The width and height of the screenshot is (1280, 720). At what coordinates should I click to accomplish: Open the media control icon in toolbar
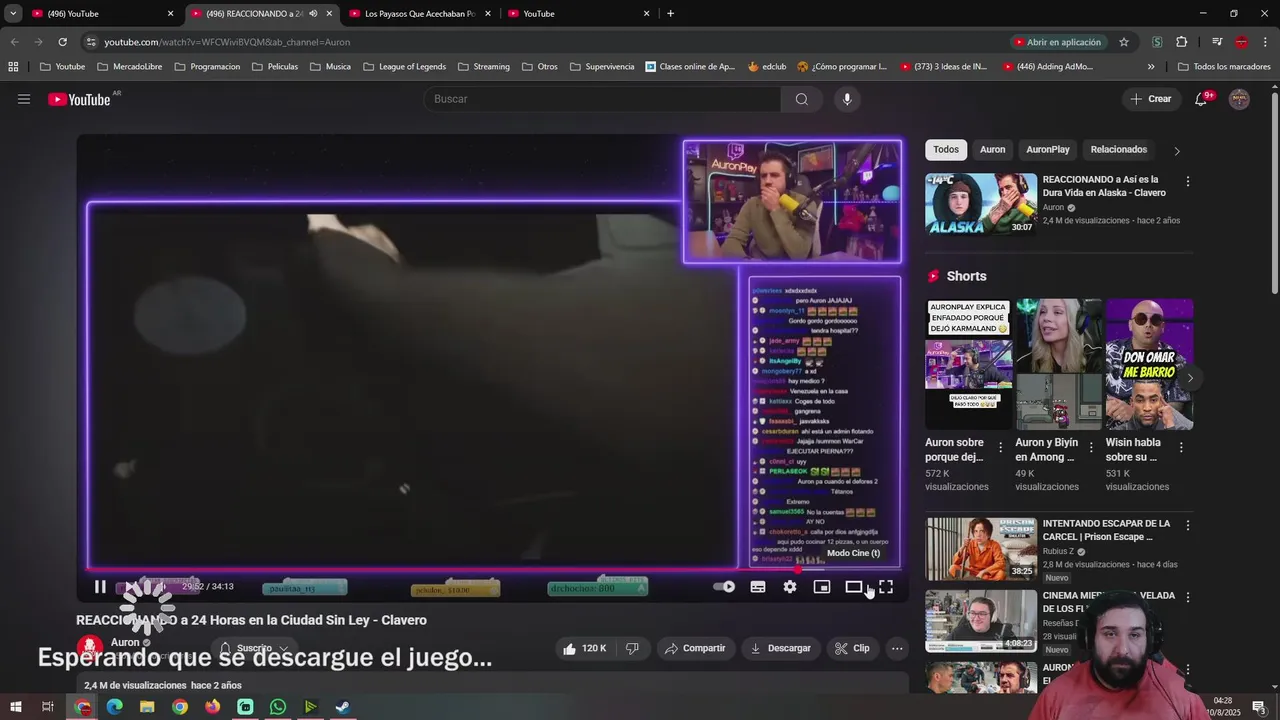[1217, 42]
